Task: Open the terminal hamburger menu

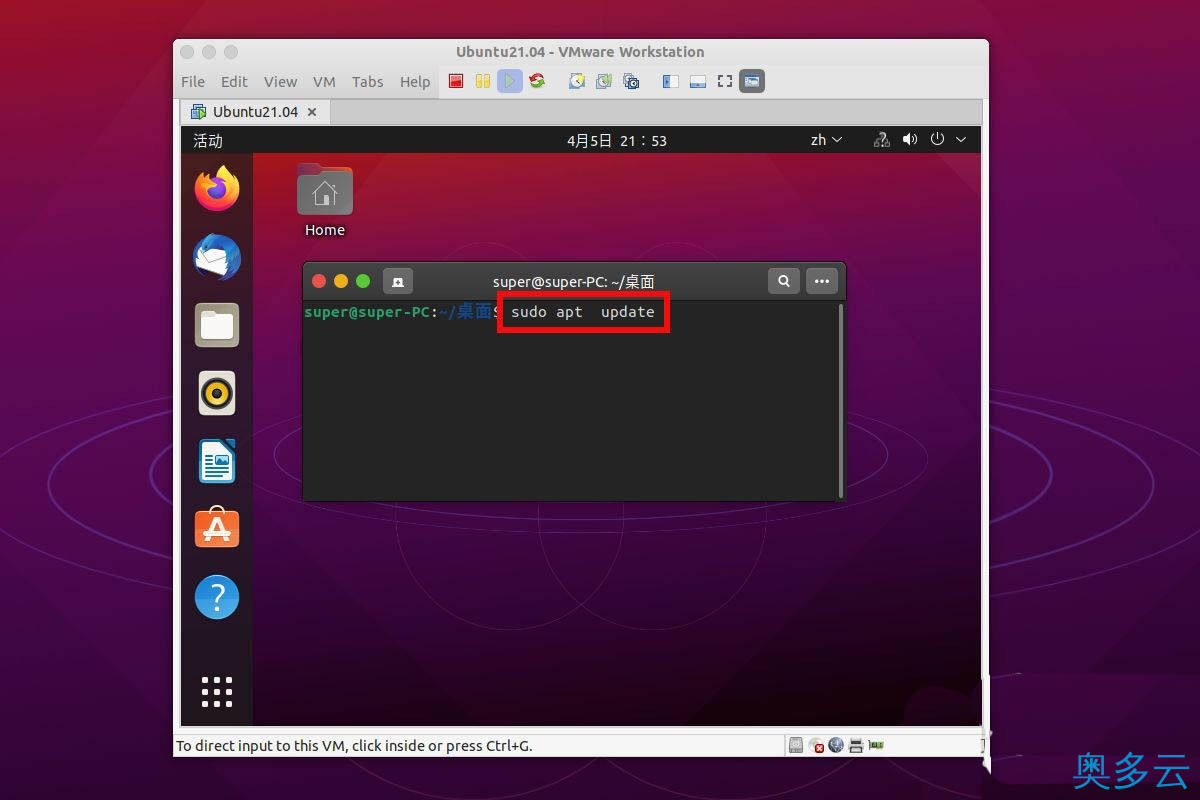Action: (822, 281)
